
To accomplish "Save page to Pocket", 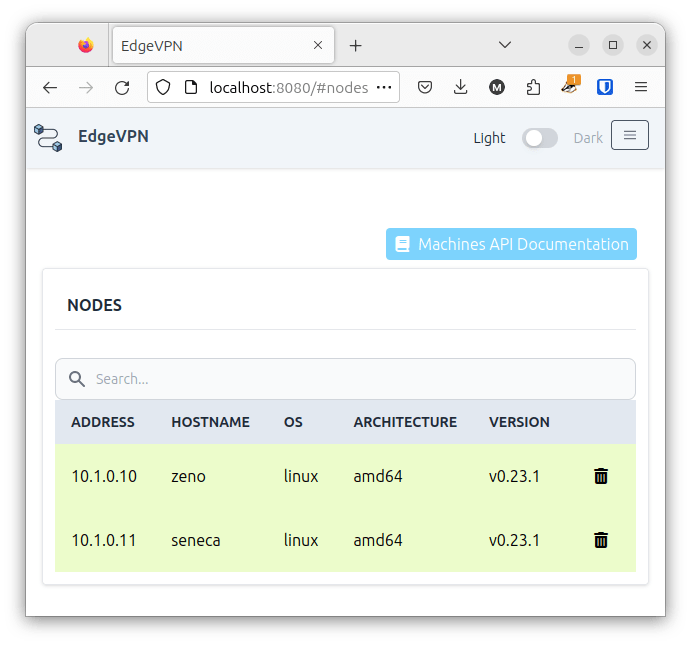I will (x=425, y=87).
